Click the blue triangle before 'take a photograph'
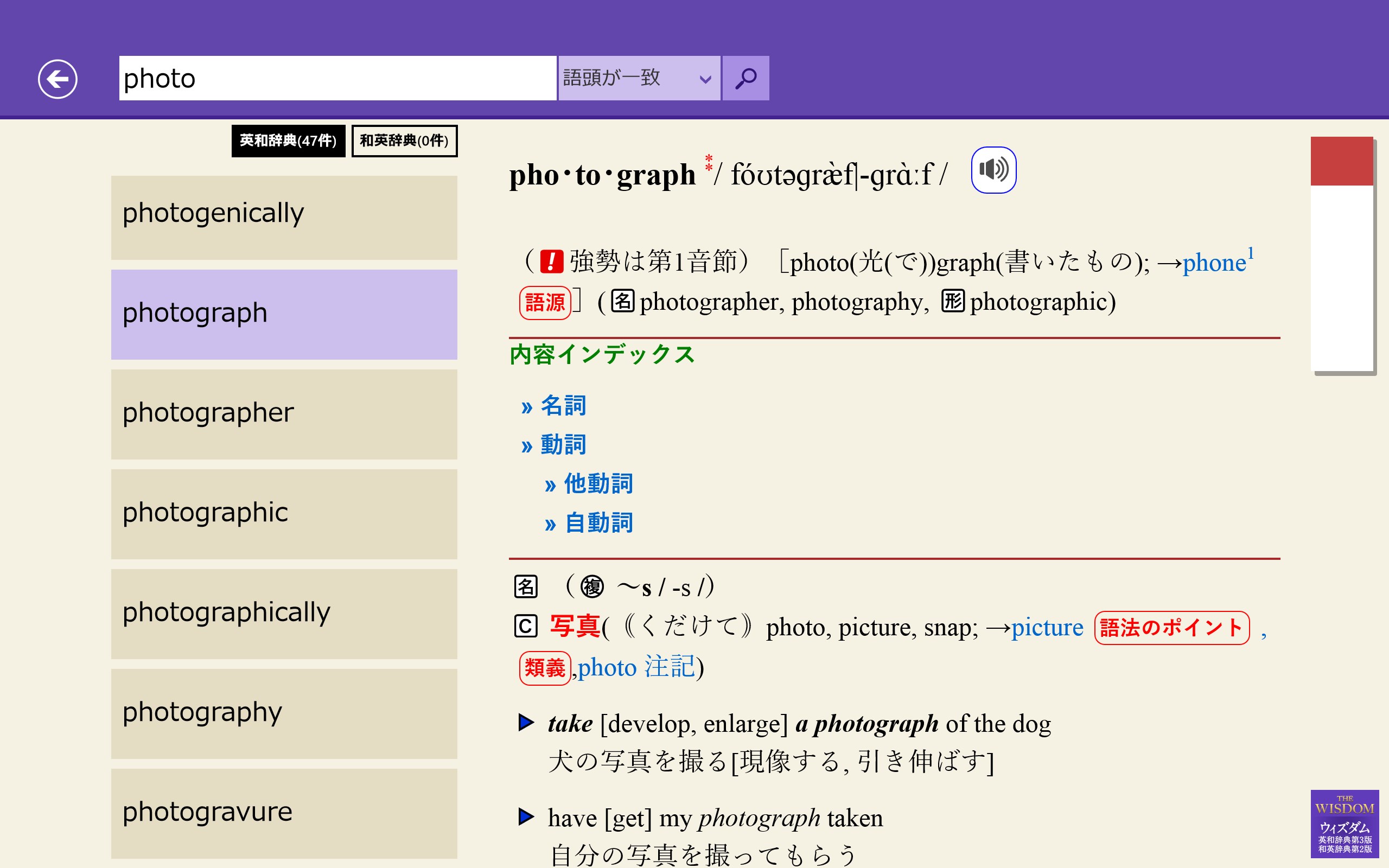 [526, 722]
